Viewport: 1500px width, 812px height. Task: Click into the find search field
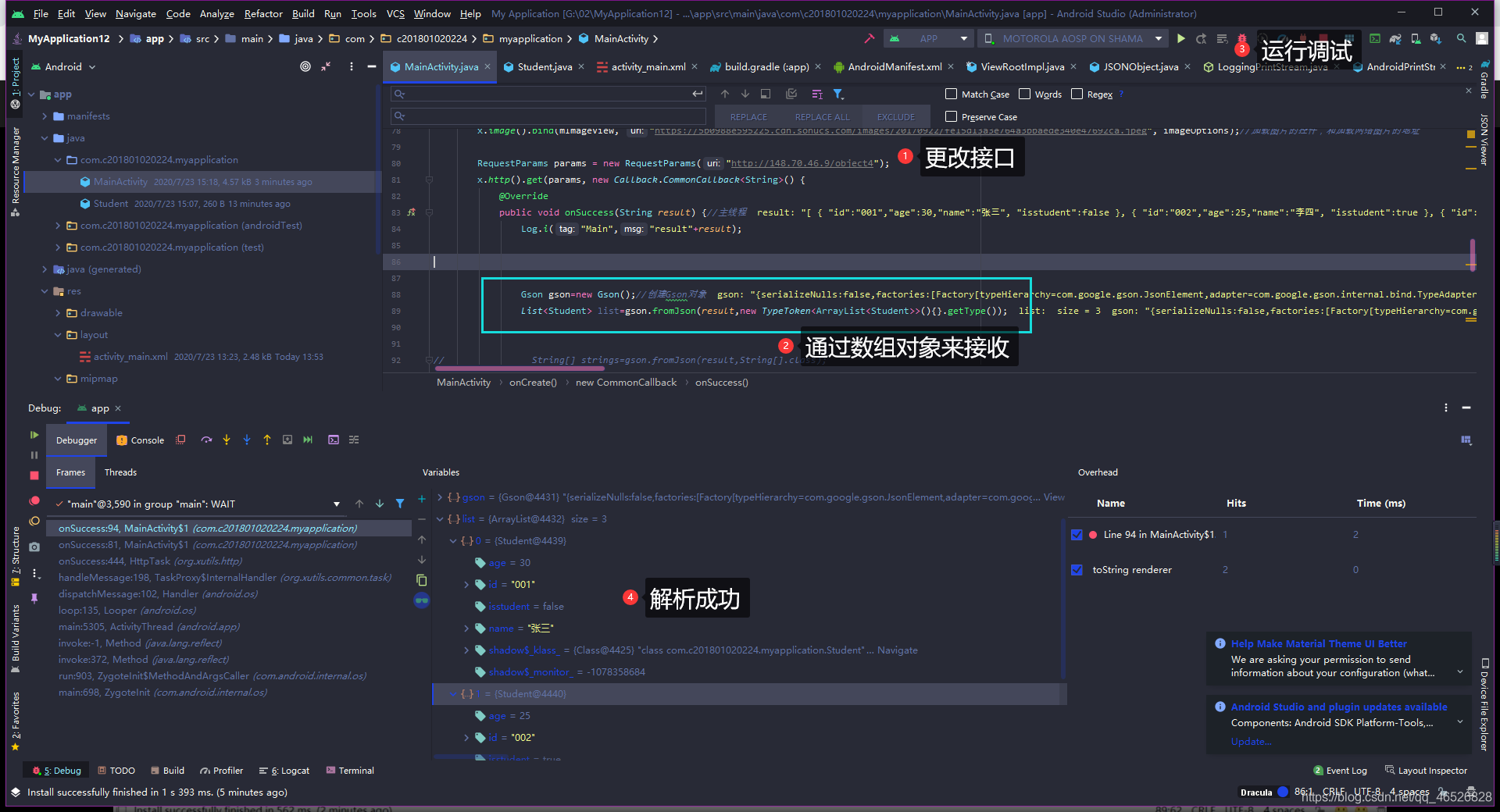click(547, 94)
